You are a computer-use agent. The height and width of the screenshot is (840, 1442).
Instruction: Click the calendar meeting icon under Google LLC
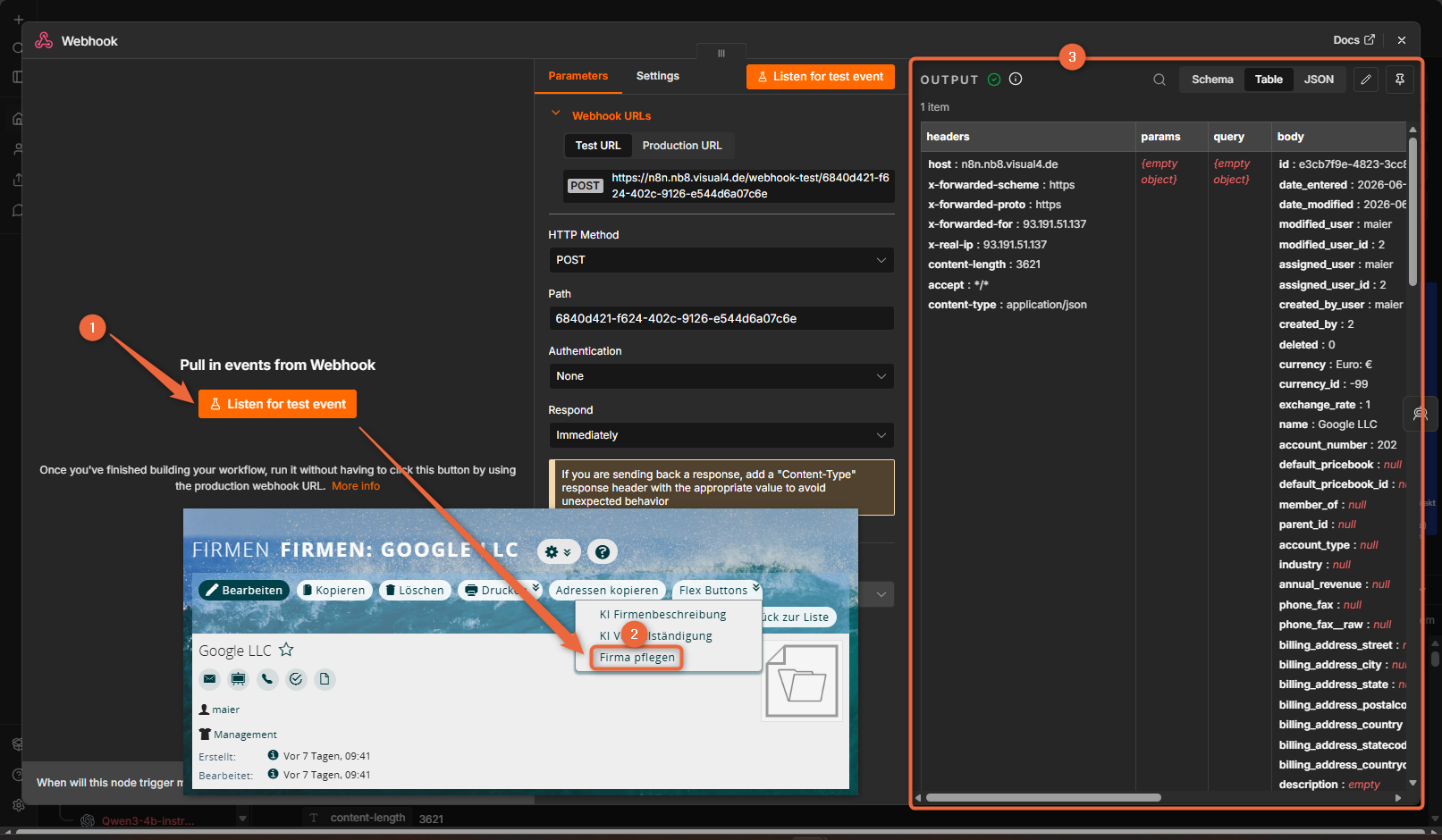(238, 679)
